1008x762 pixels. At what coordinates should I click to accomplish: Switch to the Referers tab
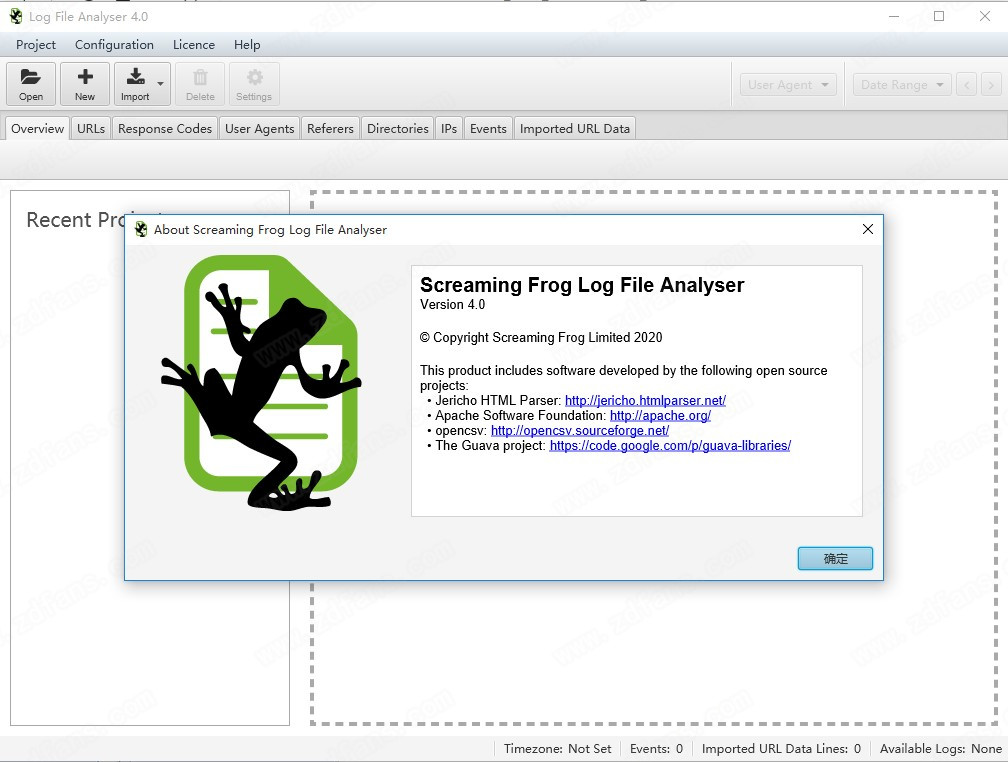tap(330, 129)
